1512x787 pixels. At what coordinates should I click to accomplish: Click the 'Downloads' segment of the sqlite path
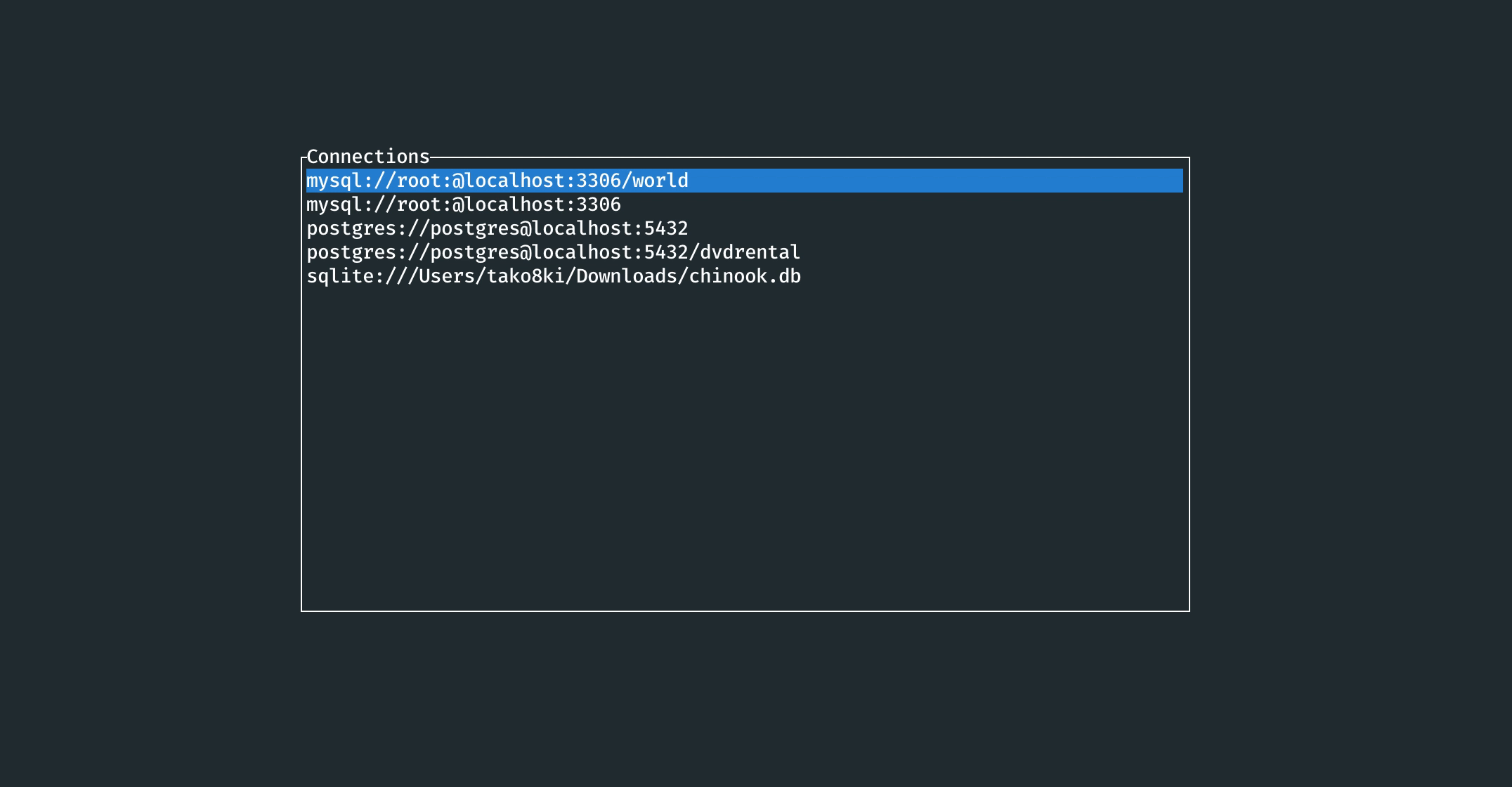point(627,277)
